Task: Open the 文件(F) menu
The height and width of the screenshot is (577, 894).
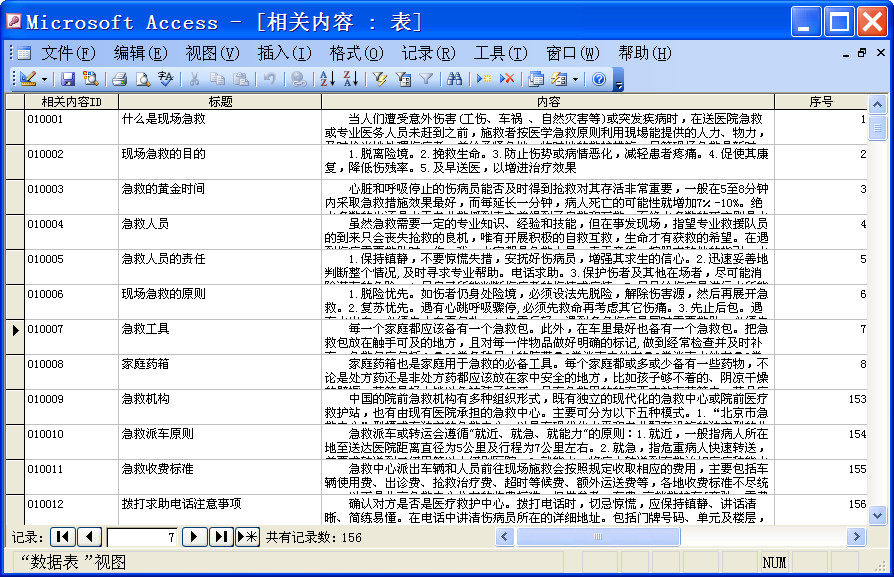Action: [x=68, y=53]
